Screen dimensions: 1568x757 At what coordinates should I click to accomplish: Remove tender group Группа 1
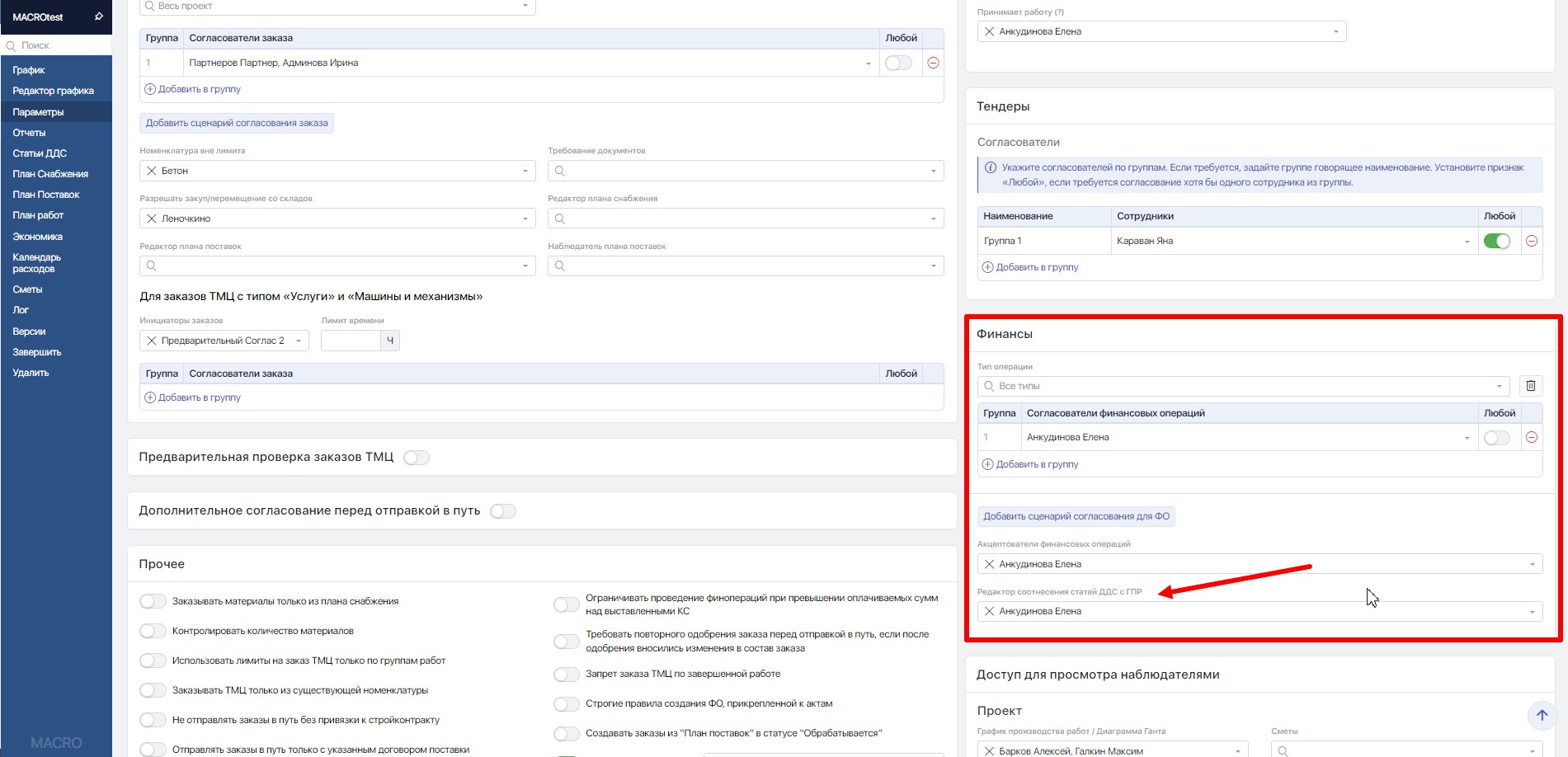(1531, 241)
